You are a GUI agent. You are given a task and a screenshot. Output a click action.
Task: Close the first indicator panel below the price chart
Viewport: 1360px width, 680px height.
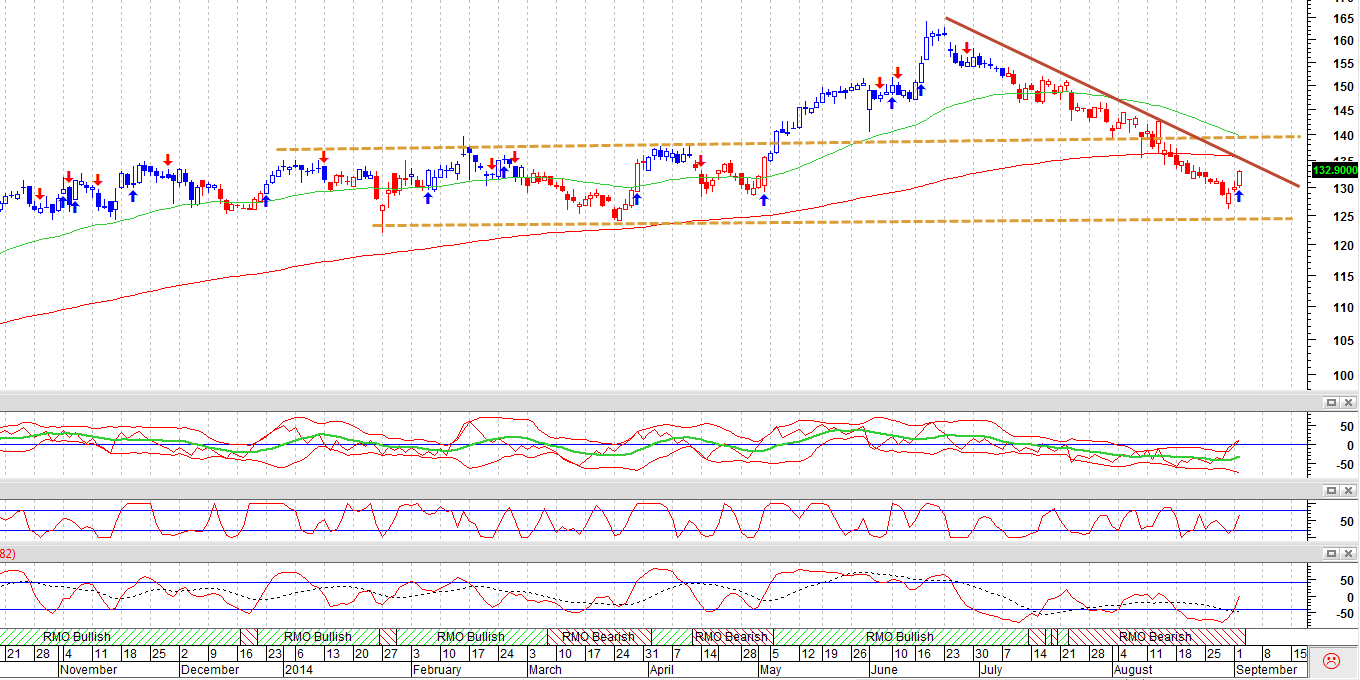1348,402
